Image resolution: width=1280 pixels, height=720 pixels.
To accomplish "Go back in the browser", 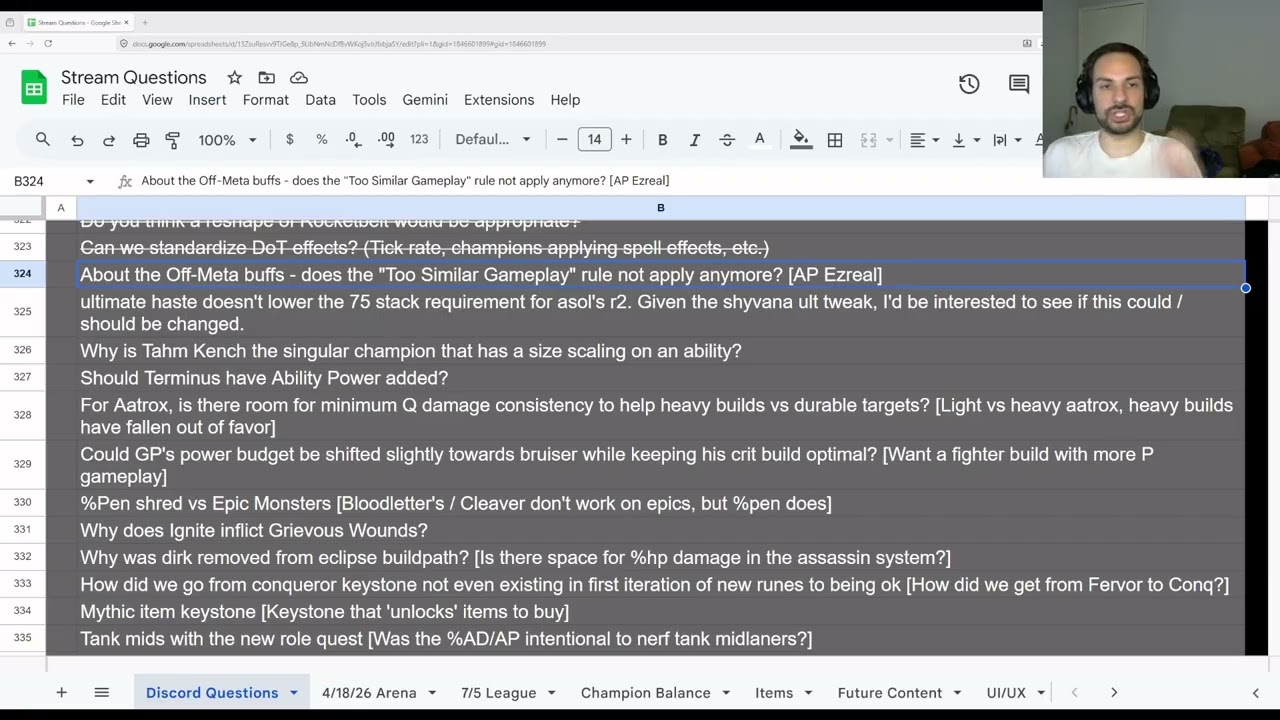I will (x=12, y=43).
